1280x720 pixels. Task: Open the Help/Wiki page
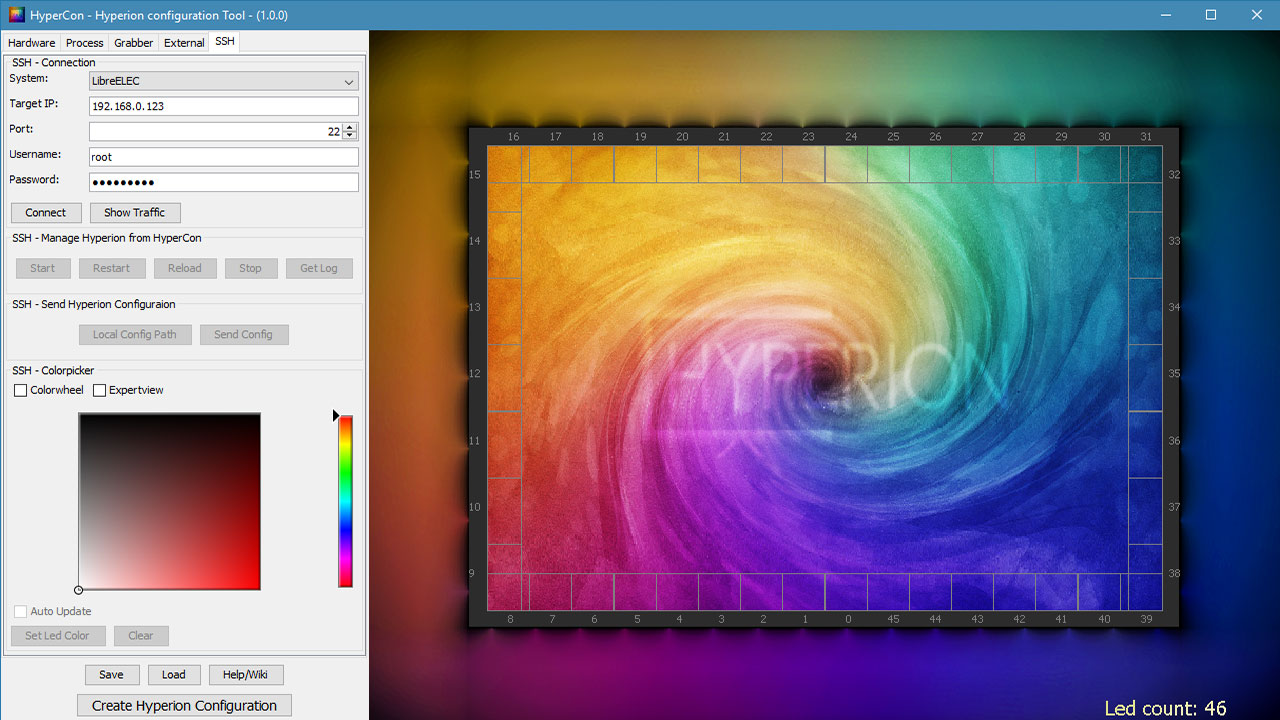pos(246,675)
